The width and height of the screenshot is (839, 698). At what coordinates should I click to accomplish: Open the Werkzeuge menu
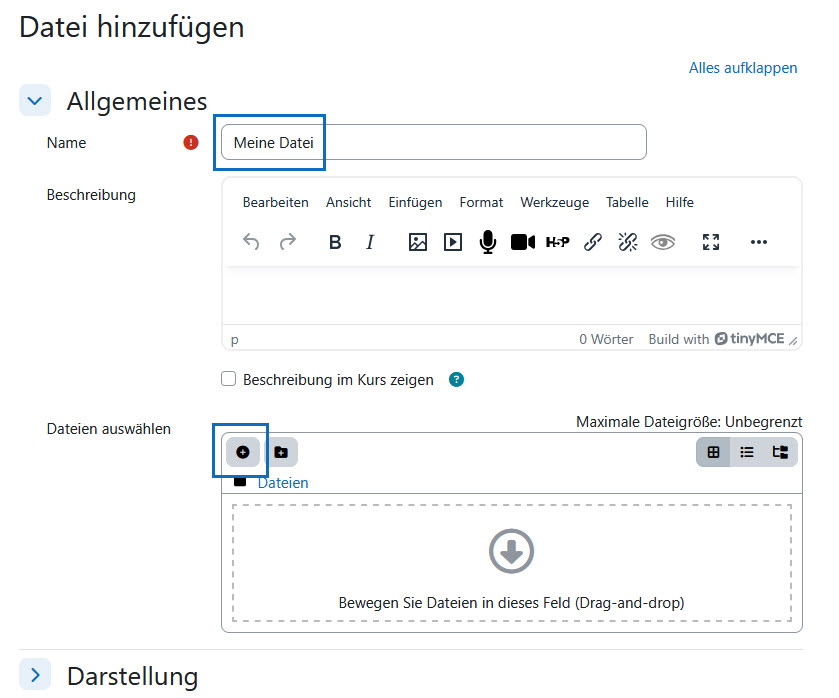pos(554,202)
